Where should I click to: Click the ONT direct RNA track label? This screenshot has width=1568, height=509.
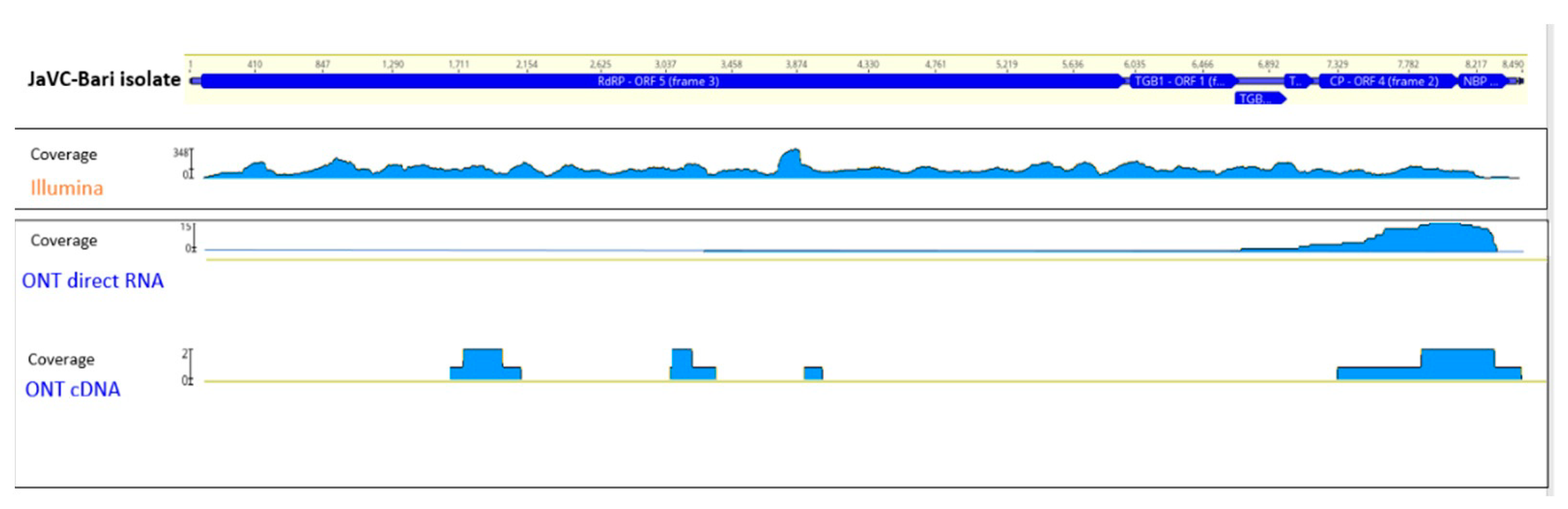[x=93, y=281]
